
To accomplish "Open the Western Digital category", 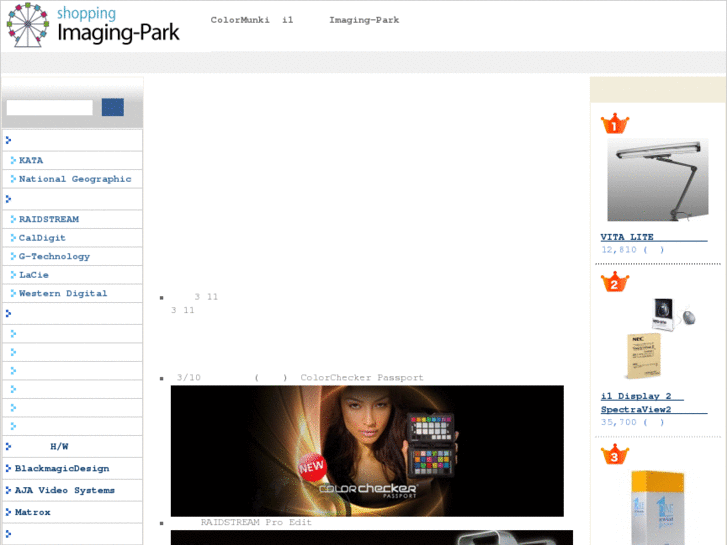I will (63, 293).
